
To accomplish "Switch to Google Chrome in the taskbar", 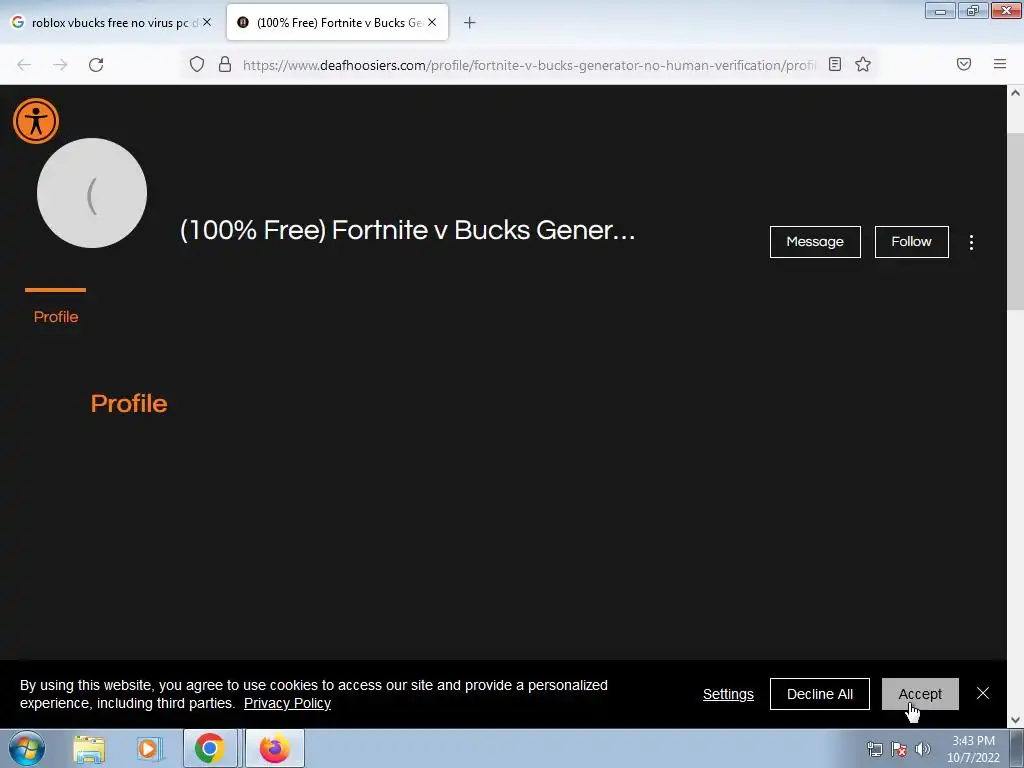I will [210, 748].
